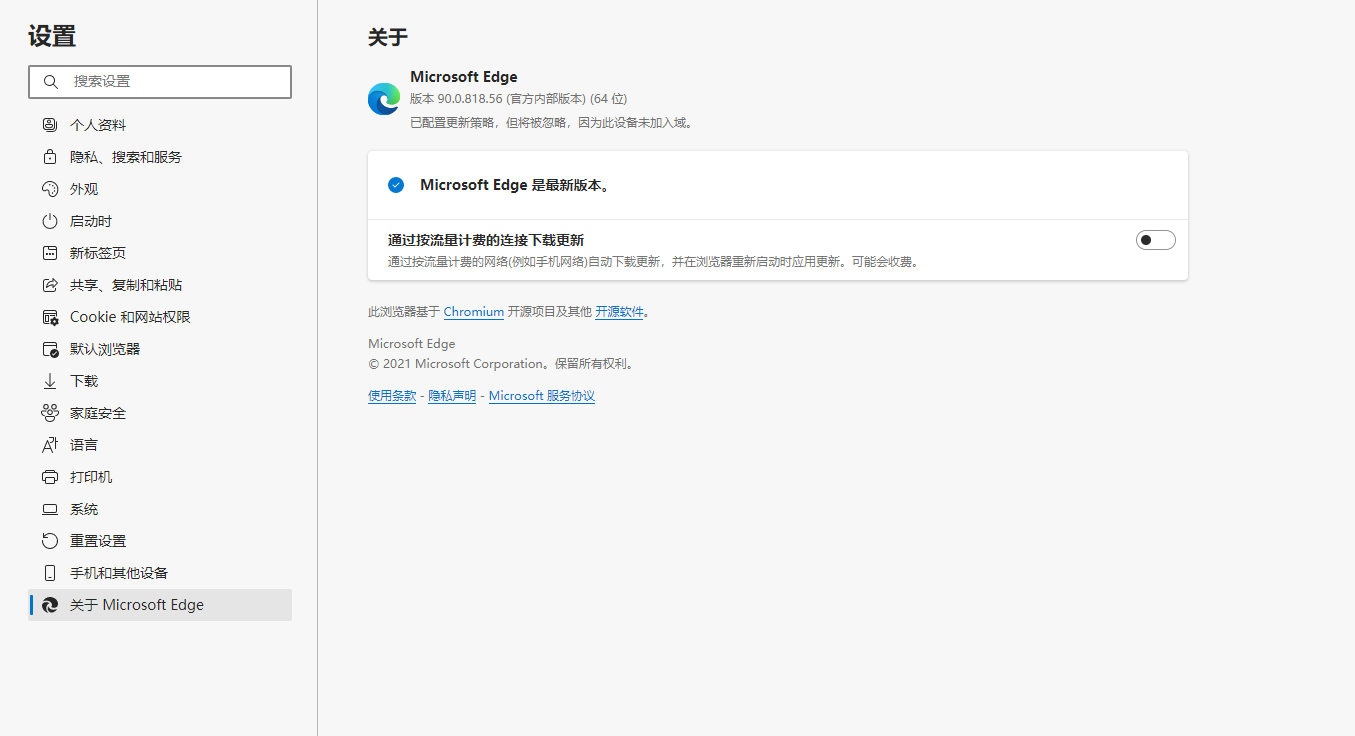
Task: Open the Chromium project link
Action: click(x=473, y=311)
